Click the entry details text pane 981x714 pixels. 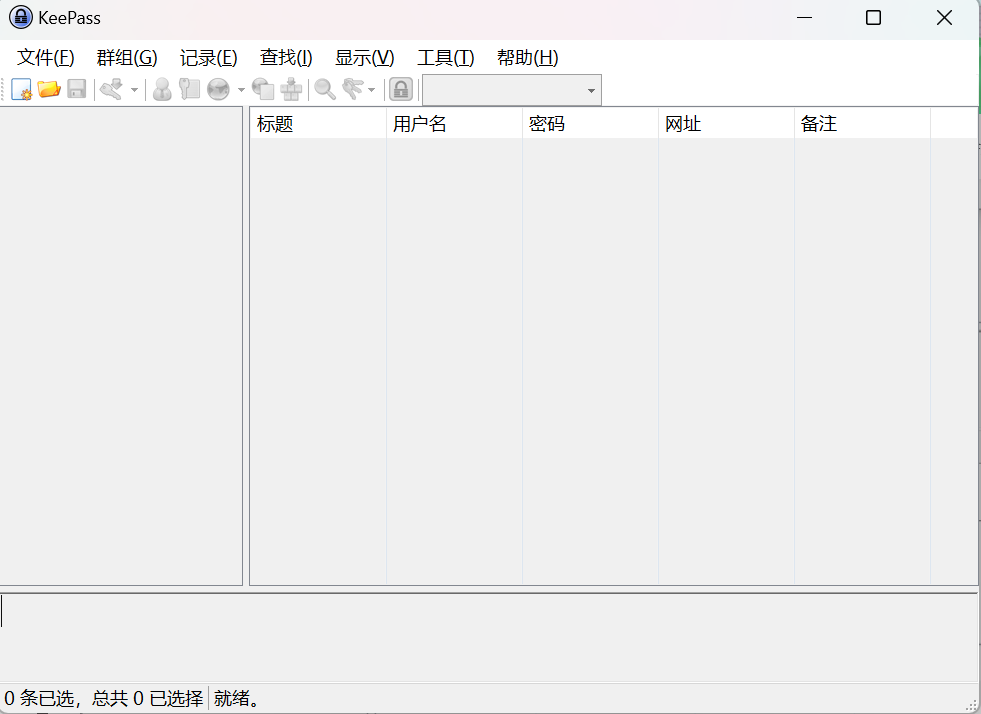pyautogui.click(x=489, y=636)
